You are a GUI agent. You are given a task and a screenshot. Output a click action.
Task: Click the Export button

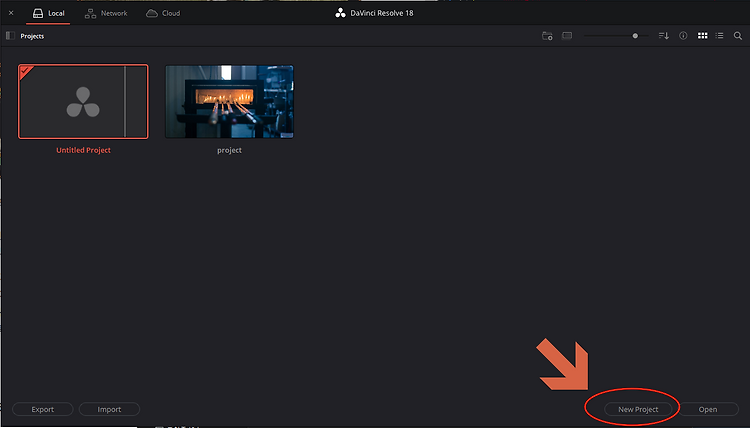click(43, 409)
